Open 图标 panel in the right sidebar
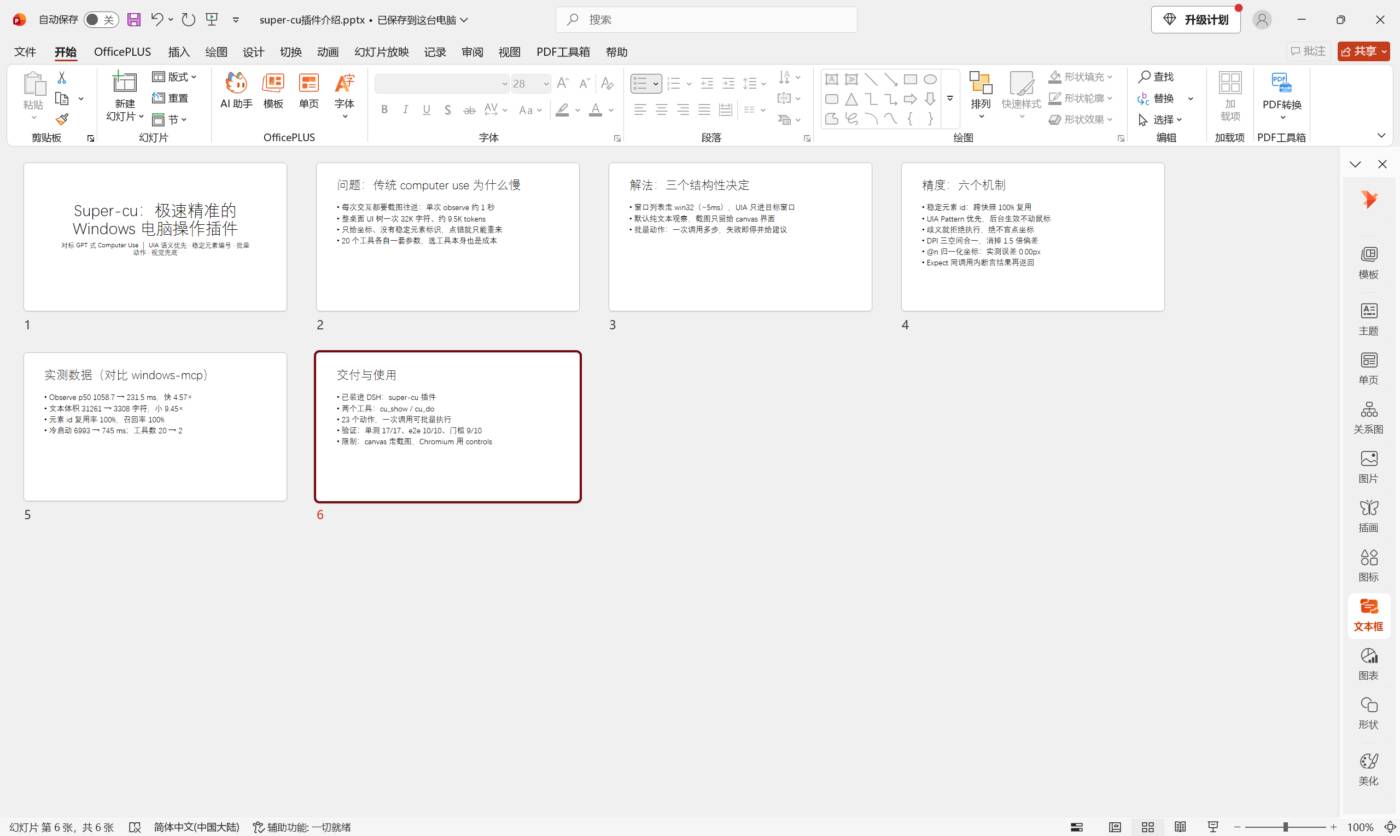The image size is (1400, 836). [1368, 565]
